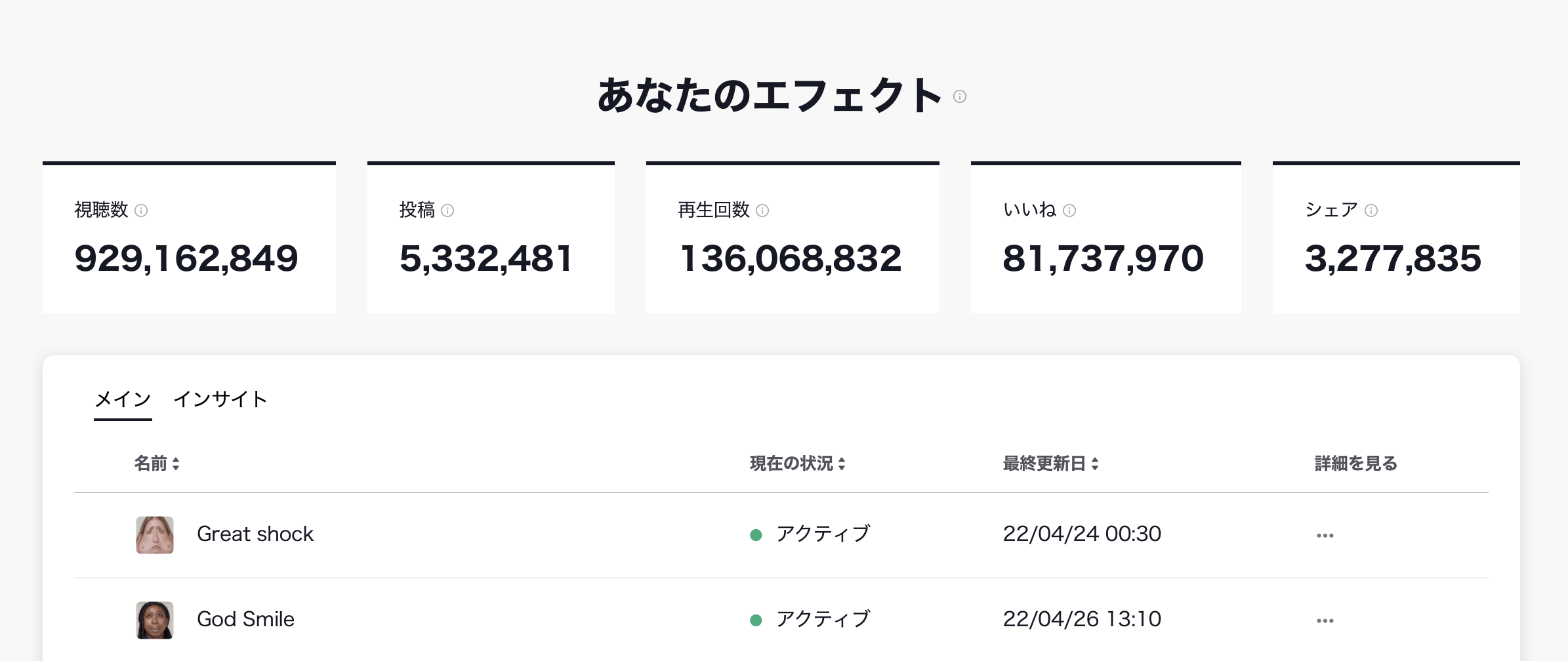This screenshot has height=661, width=1568.
Task: Switch to the メイン tab
Action: pyautogui.click(x=123, y=399)
